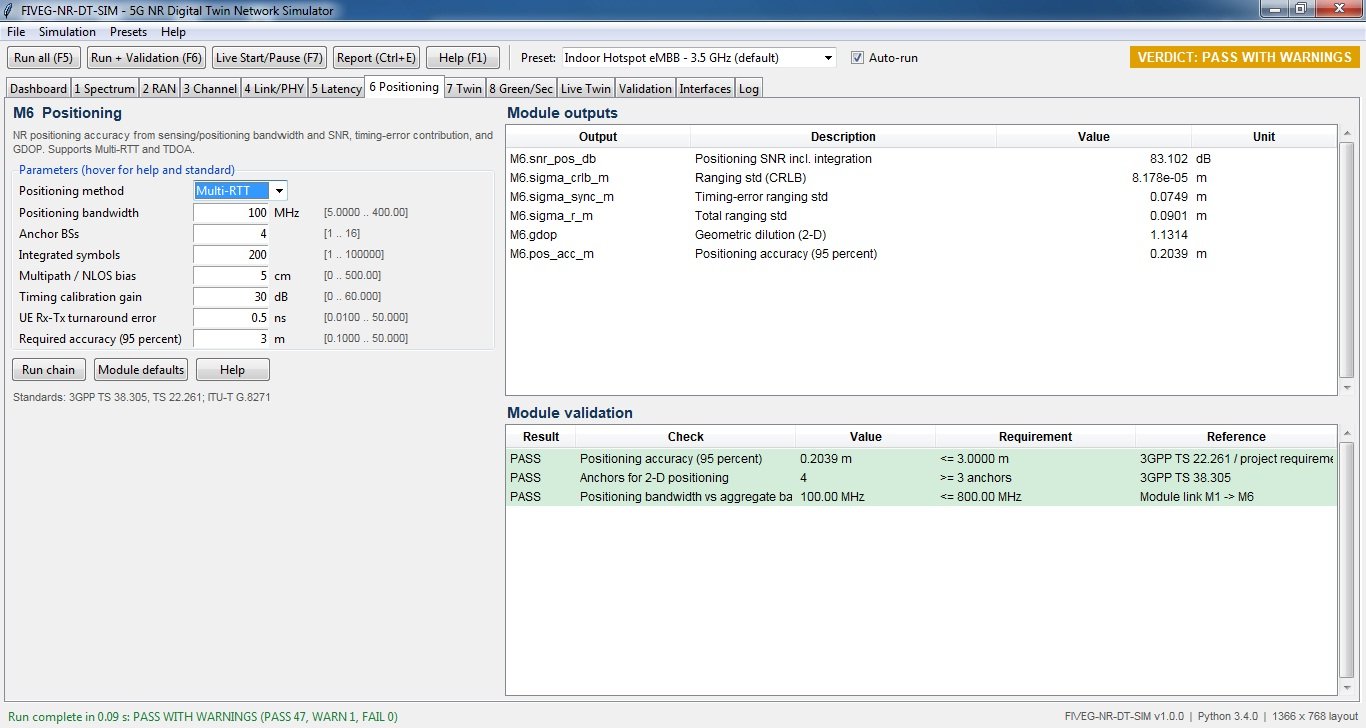This screenshot has width=1366, height=728.
Task: Switch to the Interfaces tab
Action: tap(706, 89)
